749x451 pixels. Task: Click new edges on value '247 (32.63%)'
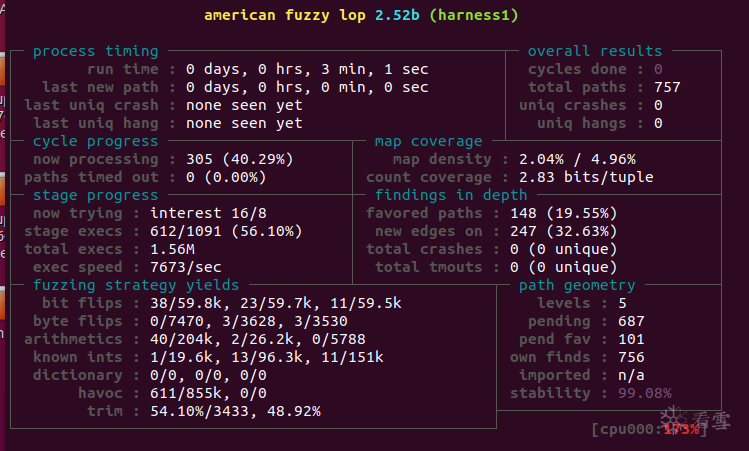[564, 231]
